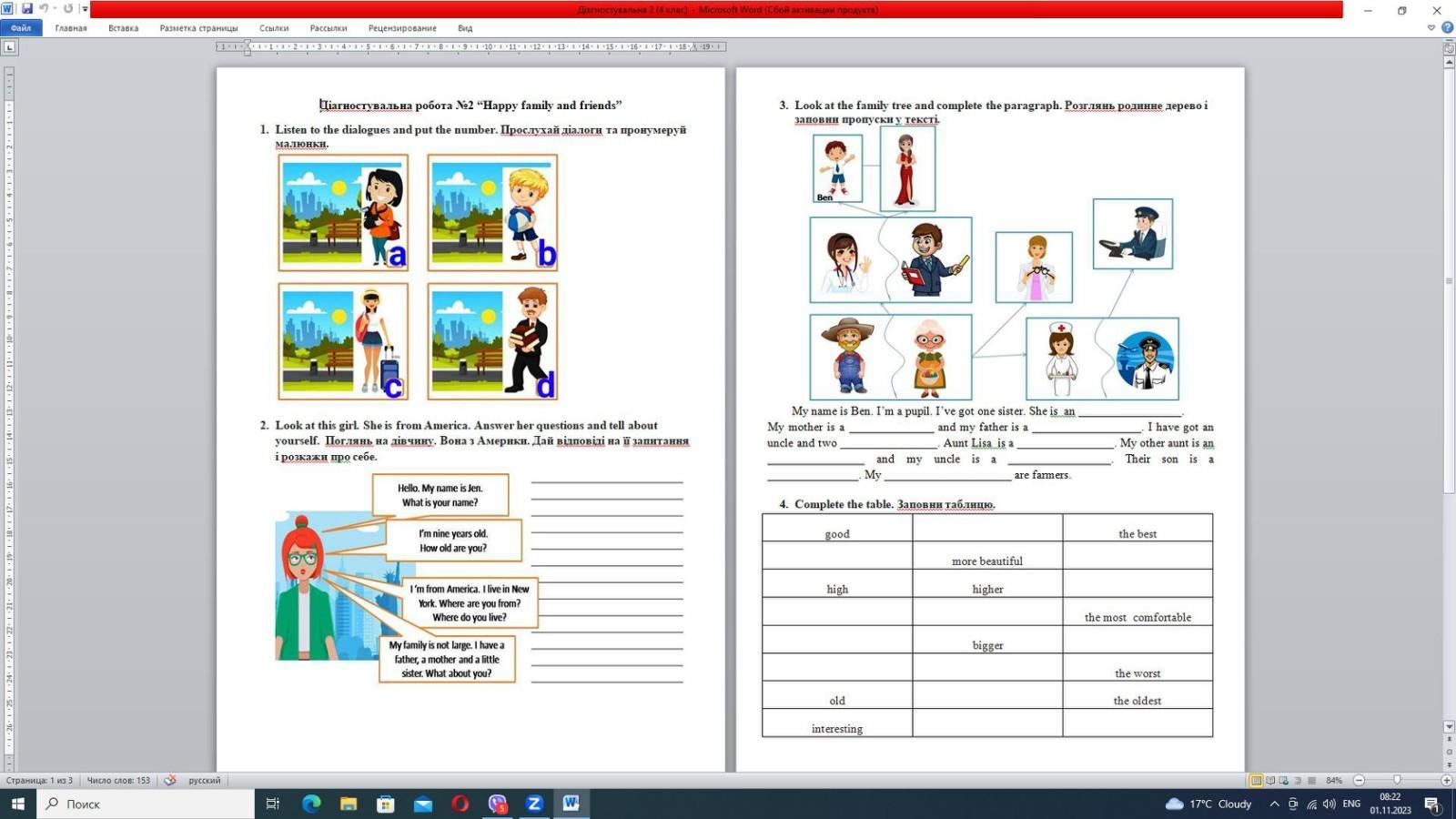Open Microsoft Edge from the taskbar
Image resolution: width=1456 pixels, height=819 pixels.
pos(311,804)
